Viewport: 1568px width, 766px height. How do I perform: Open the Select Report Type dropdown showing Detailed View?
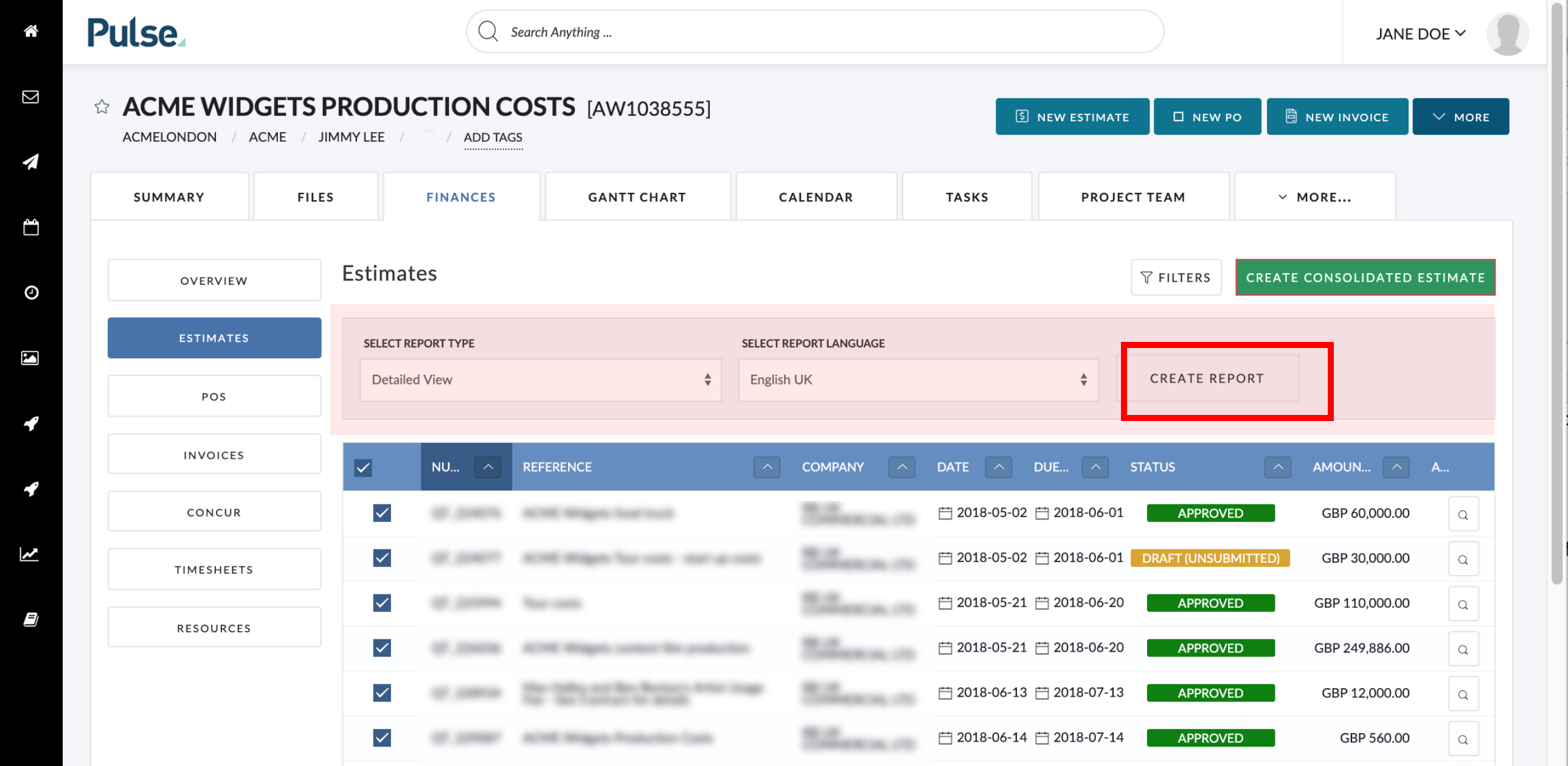[x=541, y=380]
